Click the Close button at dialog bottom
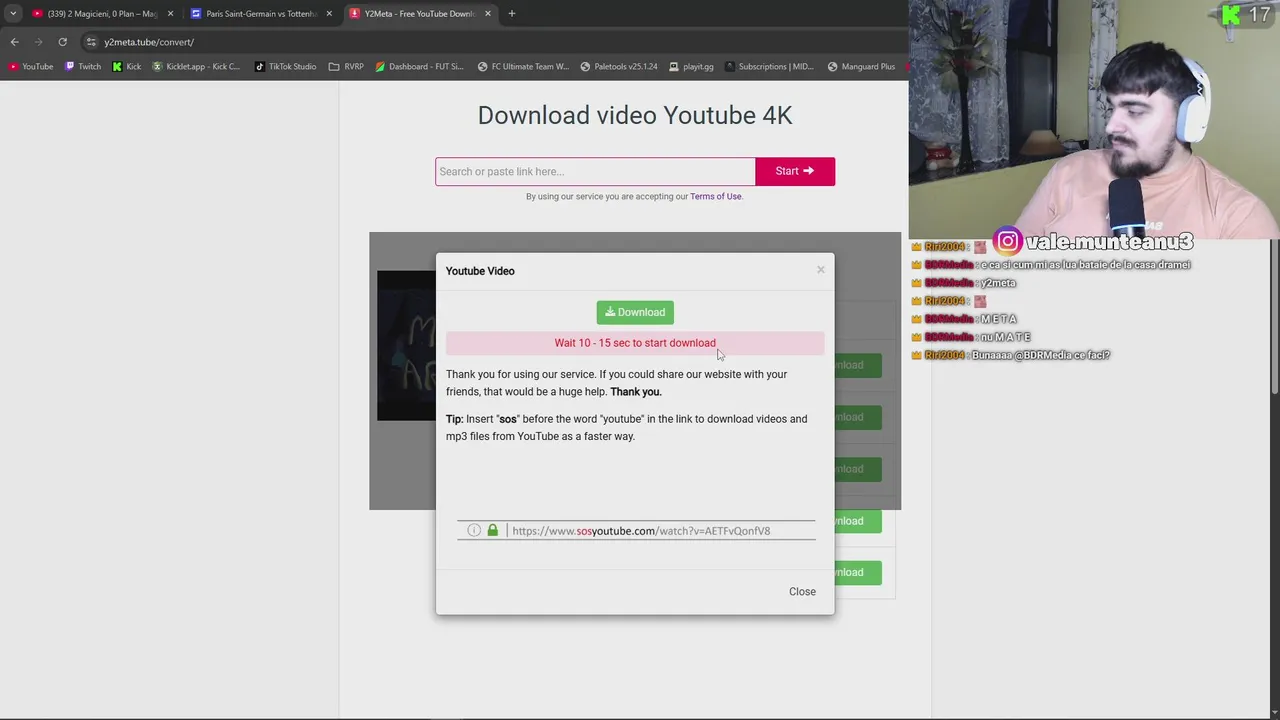The image size is (1280, 720). coord(802,592)
